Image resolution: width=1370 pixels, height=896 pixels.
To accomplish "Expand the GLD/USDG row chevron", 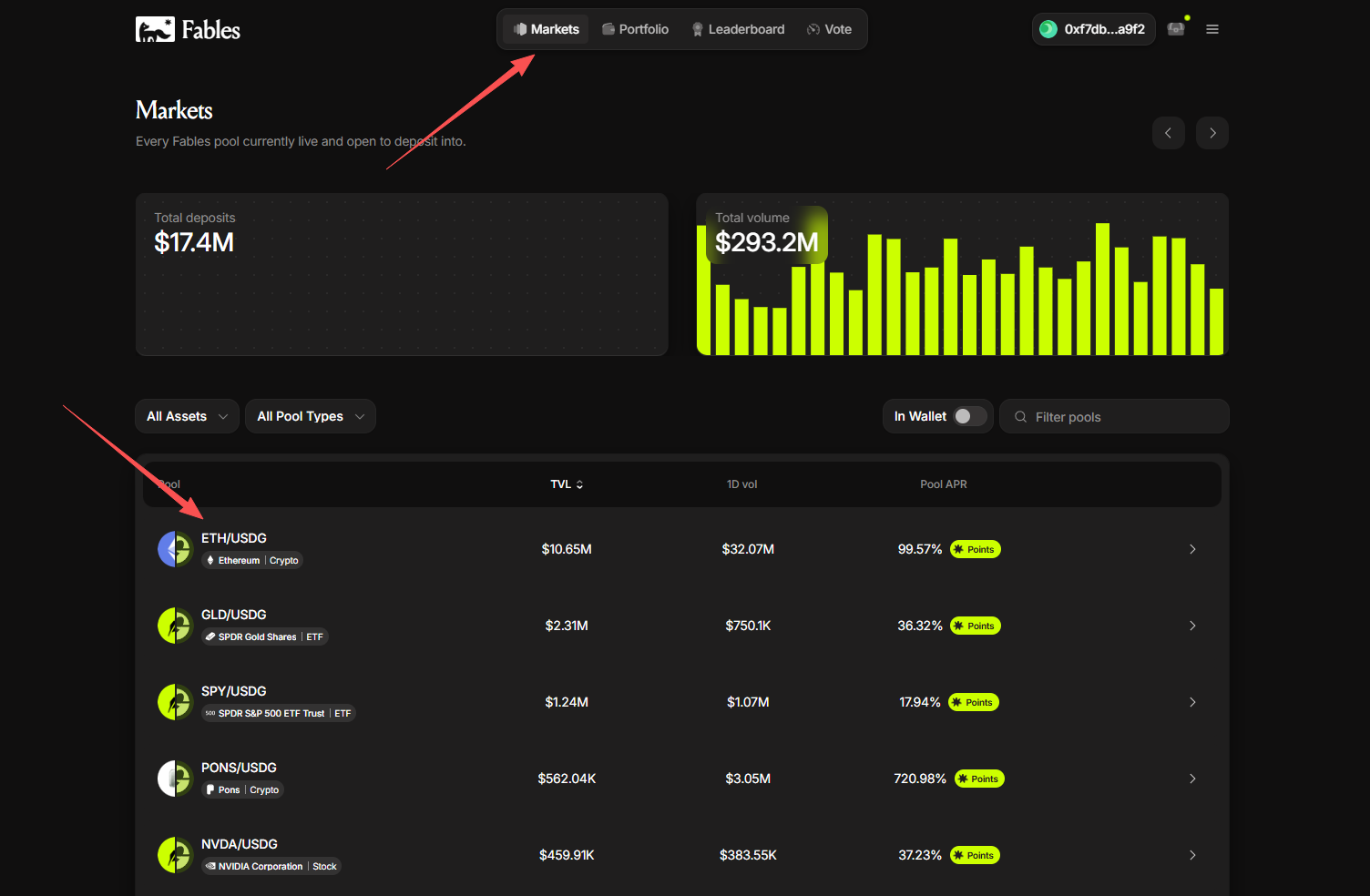I will click(1192, 626).
